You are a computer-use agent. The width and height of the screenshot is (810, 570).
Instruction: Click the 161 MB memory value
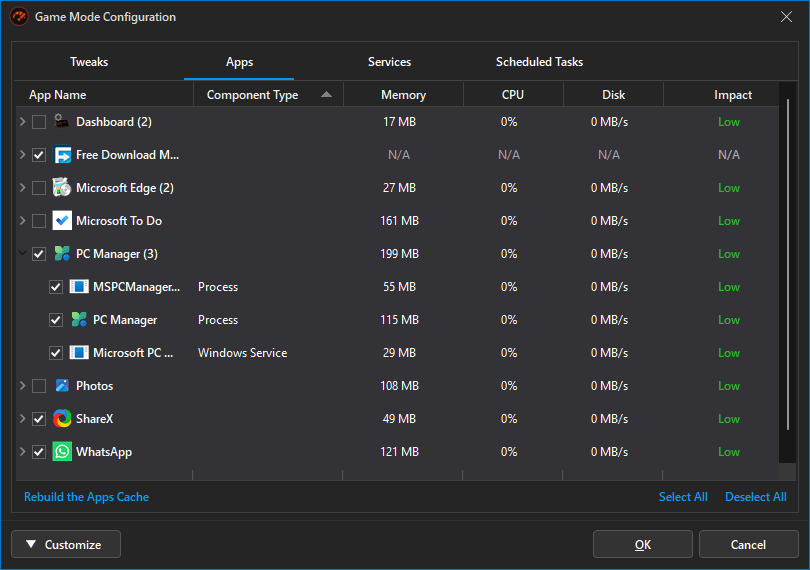(399, 221)
